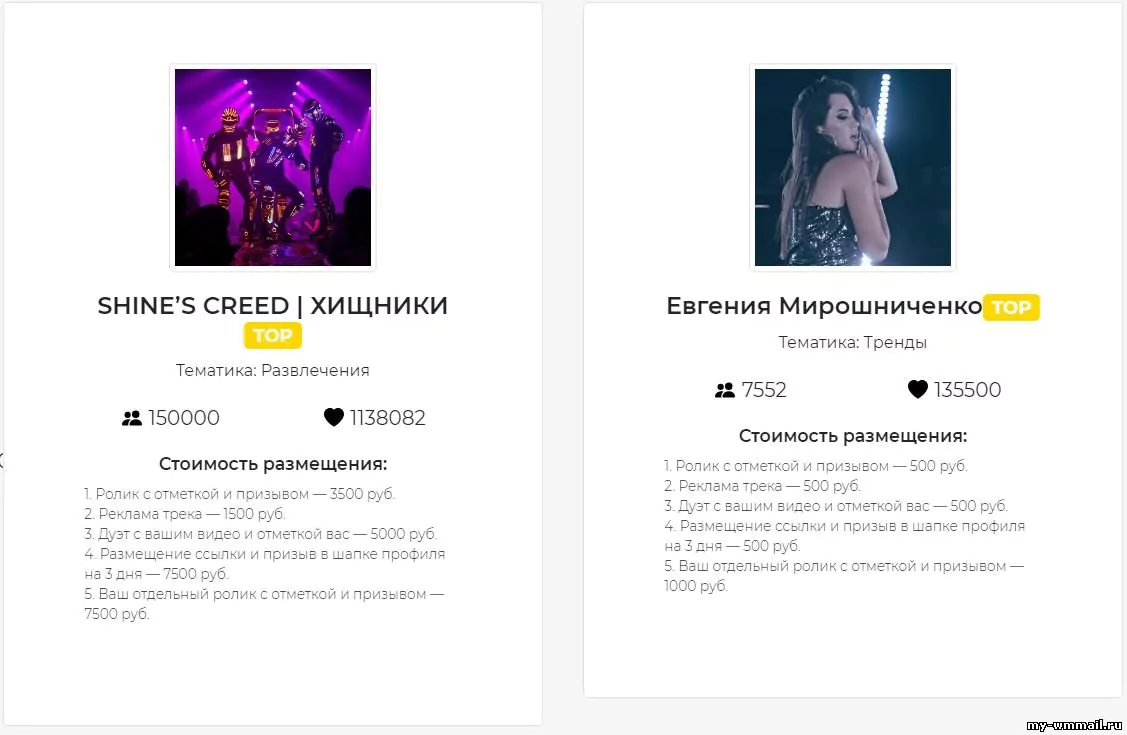
Task: Click the heart icon beside 1138082
Action: tap(334, 417)
